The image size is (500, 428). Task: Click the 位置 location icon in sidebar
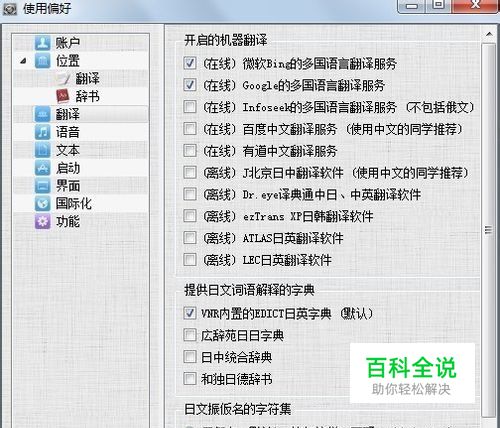[x=43, y=61]
